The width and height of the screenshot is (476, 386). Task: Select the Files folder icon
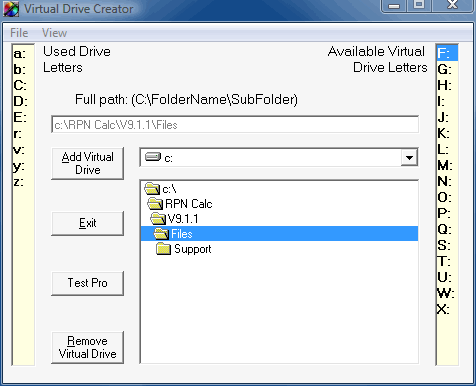(161, 234)
